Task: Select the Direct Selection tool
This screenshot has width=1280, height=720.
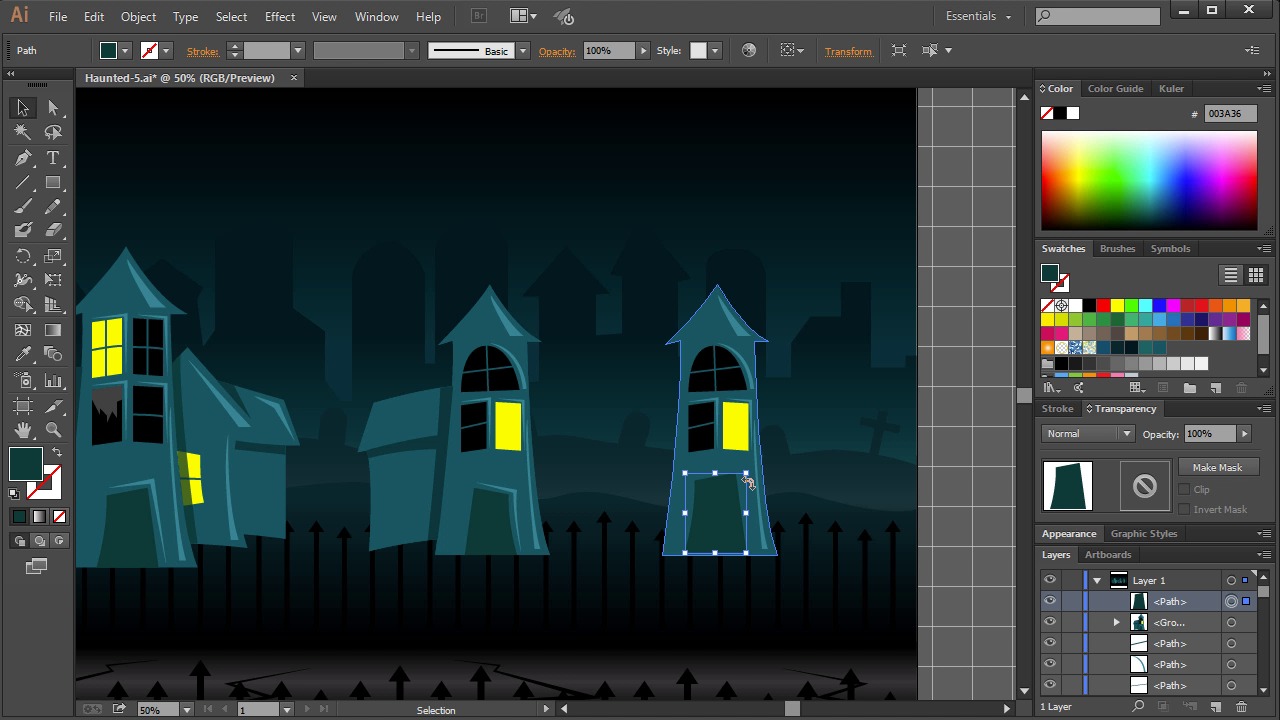Action: (53, 108)
